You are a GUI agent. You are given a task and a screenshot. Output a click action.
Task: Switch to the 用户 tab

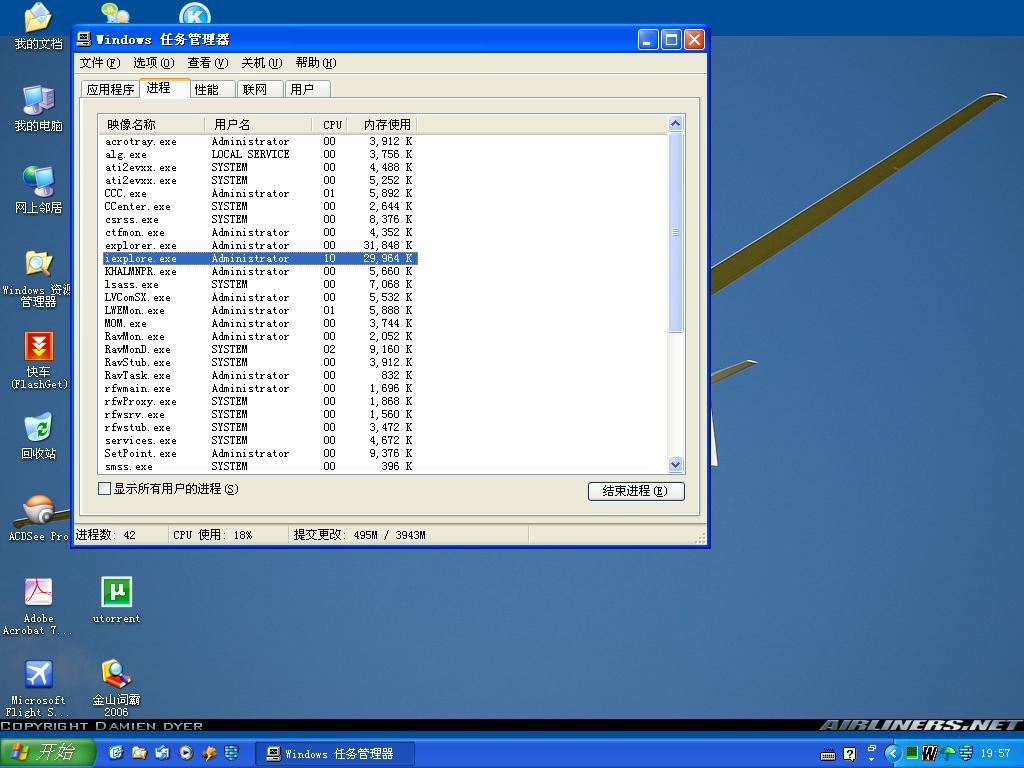tap(308, 89)
